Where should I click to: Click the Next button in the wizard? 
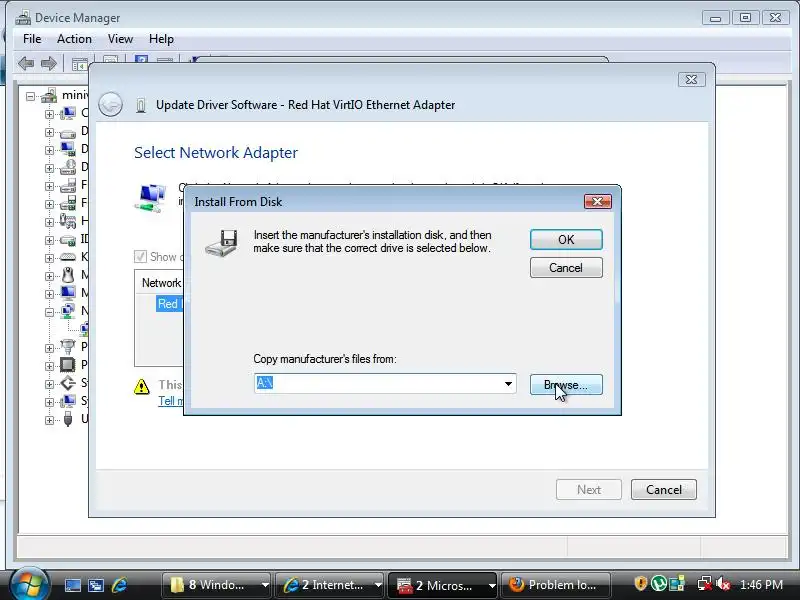(589, 489)
